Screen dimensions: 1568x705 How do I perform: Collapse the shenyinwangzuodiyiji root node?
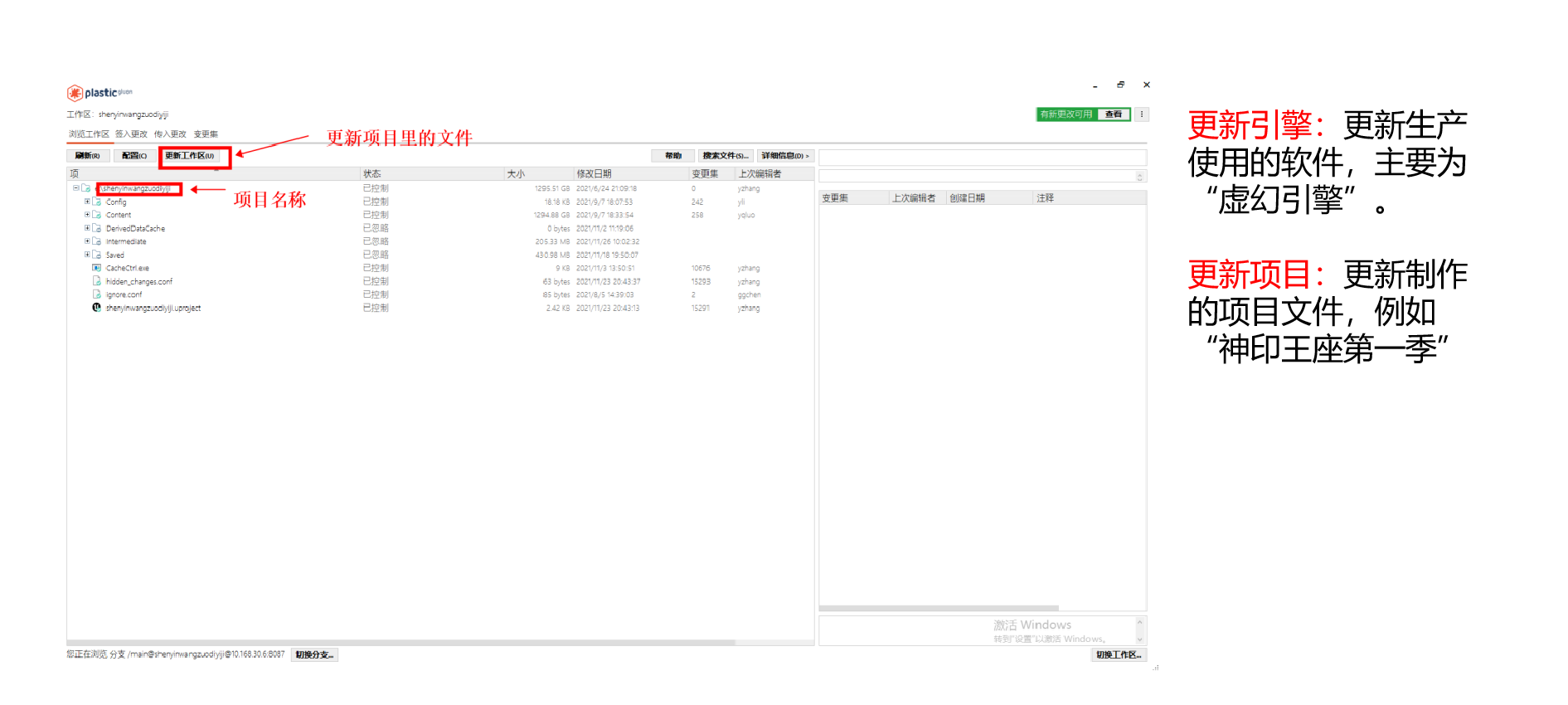pyautogui.click(x=75, y=188)
